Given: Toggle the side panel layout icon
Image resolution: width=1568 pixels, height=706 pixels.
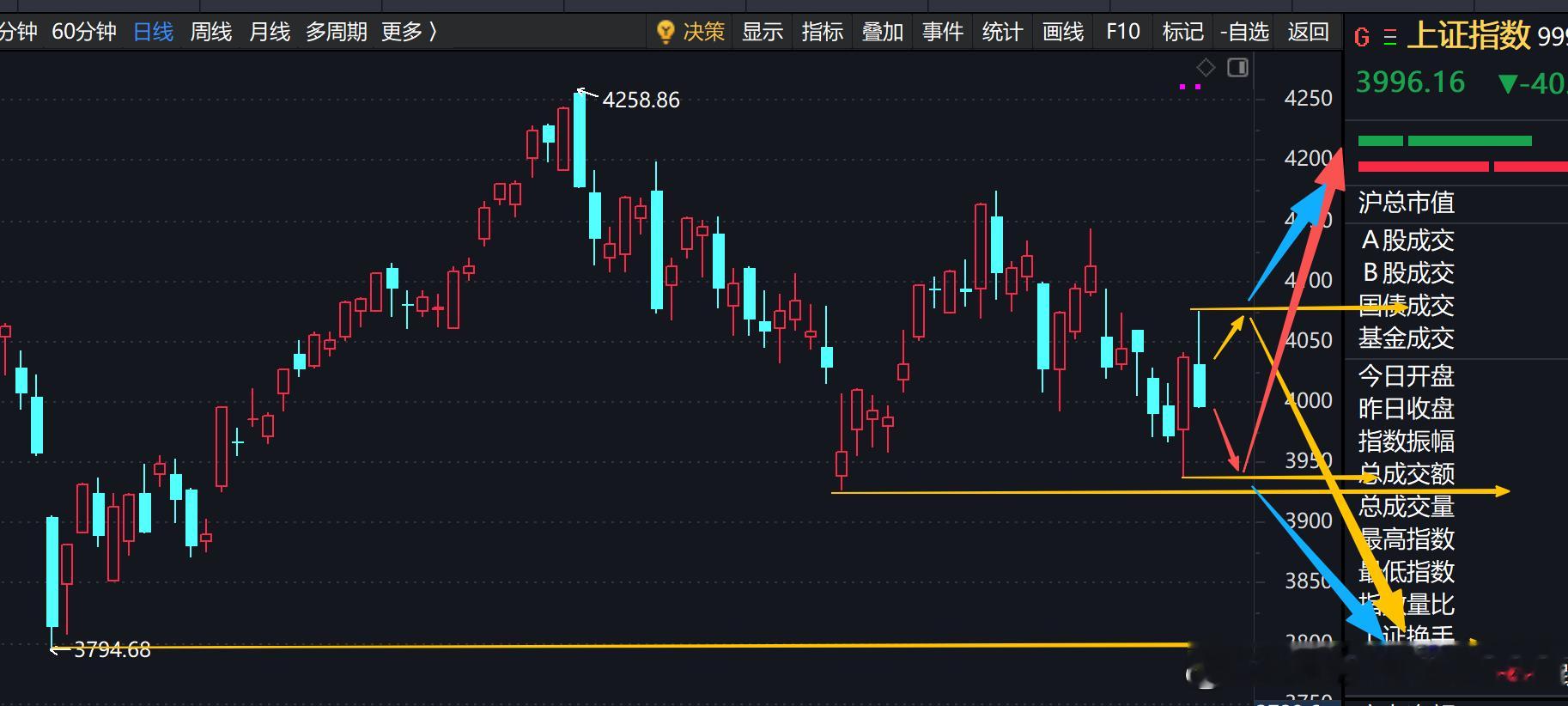Looking at the screenshot, I should tap(1237, 67).
